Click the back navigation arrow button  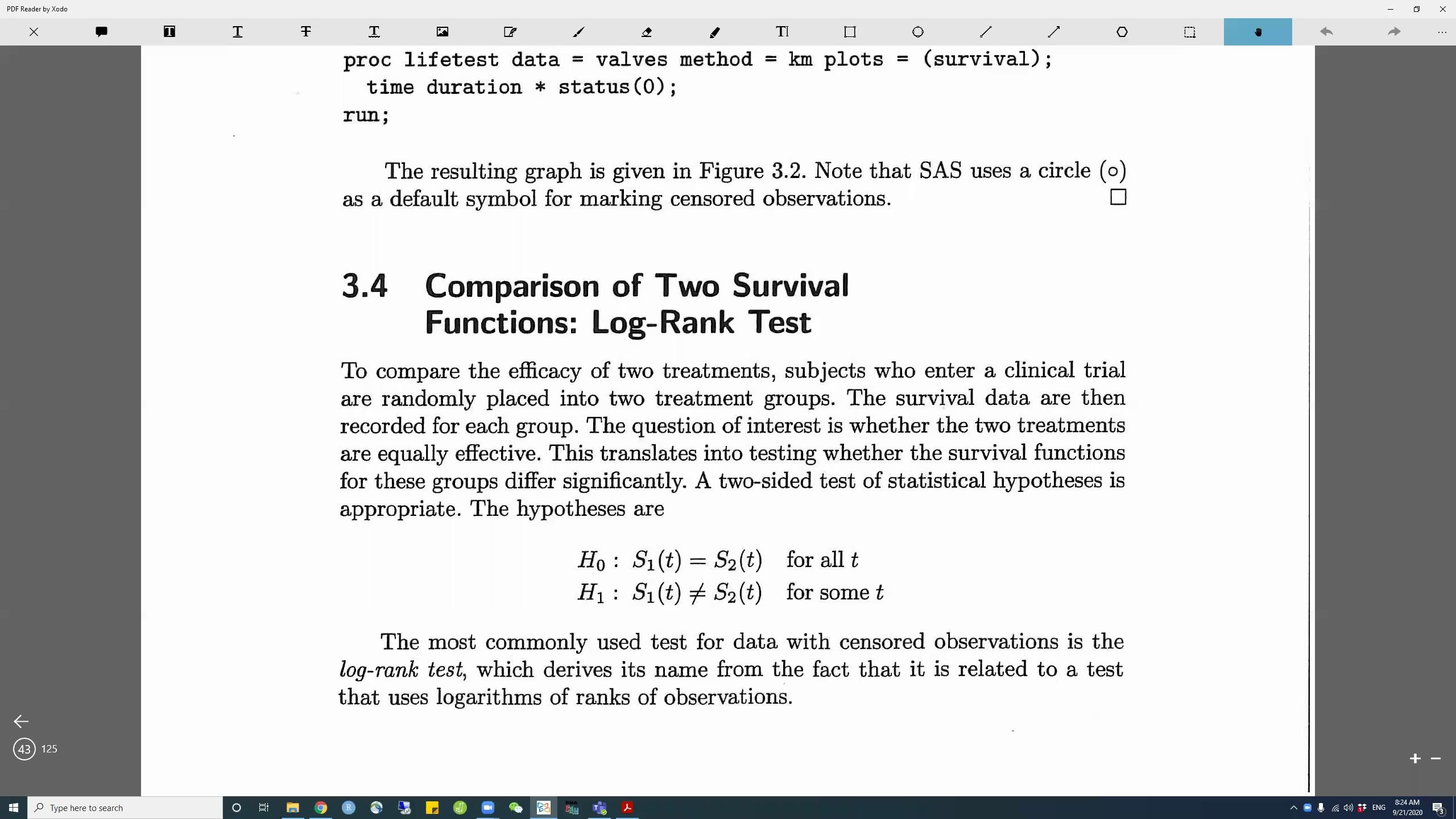click(22, 720)
